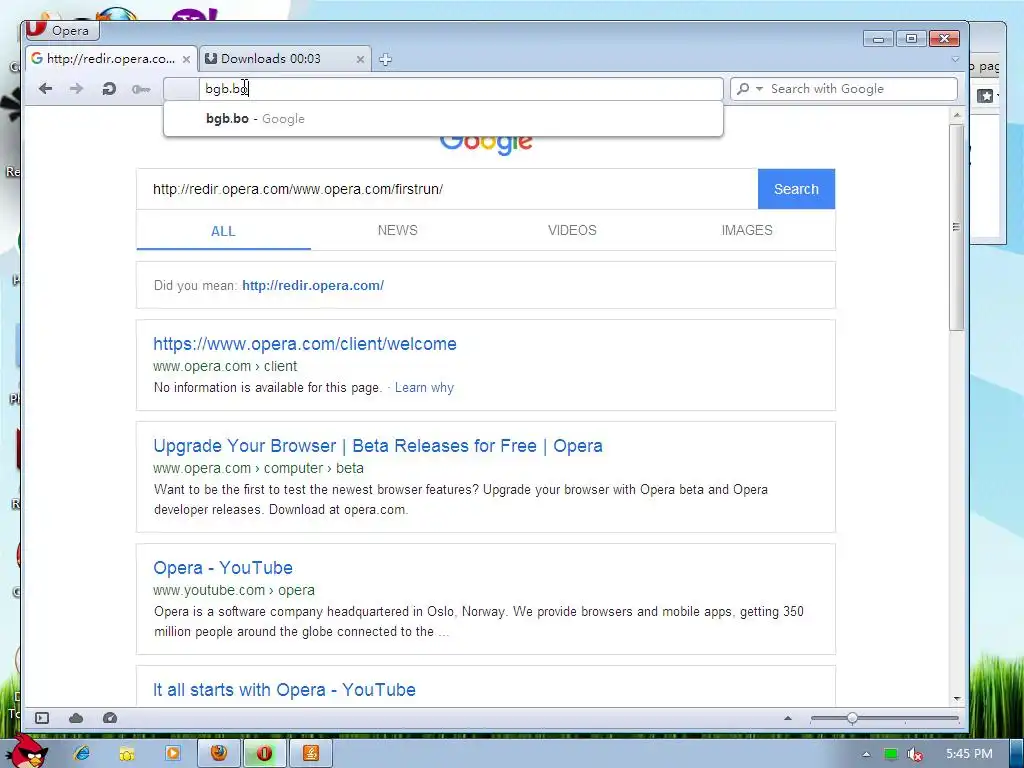Adjust the zoom slider handle
1024x768 pixels.
pyautogui.click(x=852, y=718)
